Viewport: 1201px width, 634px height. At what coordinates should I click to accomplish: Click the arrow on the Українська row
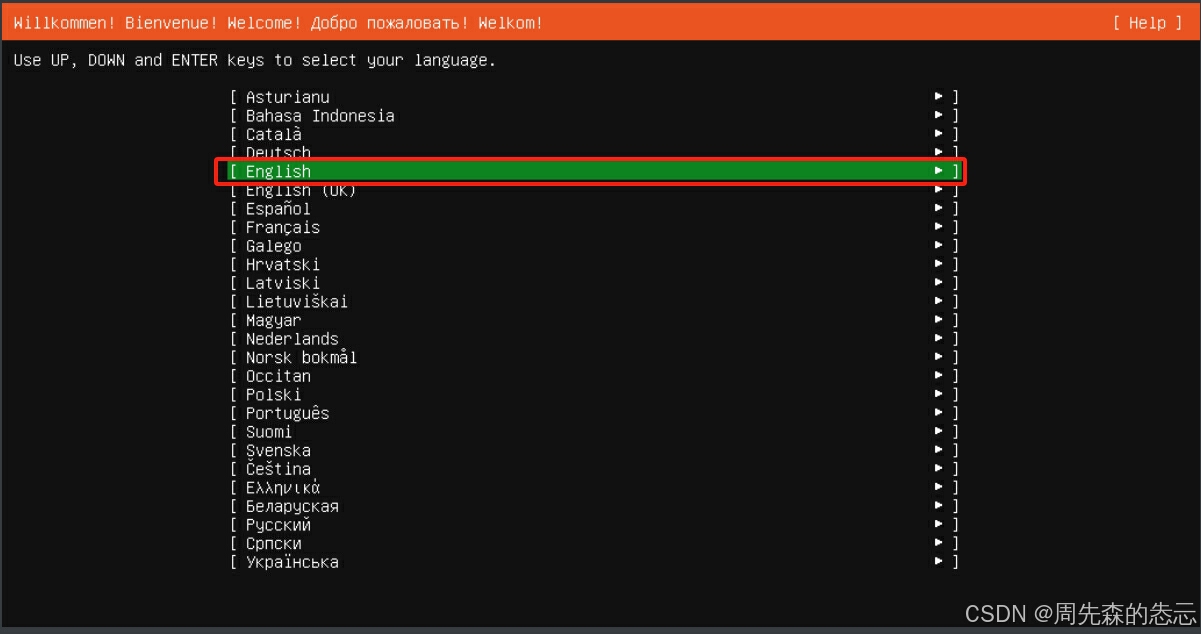(939, 562)
